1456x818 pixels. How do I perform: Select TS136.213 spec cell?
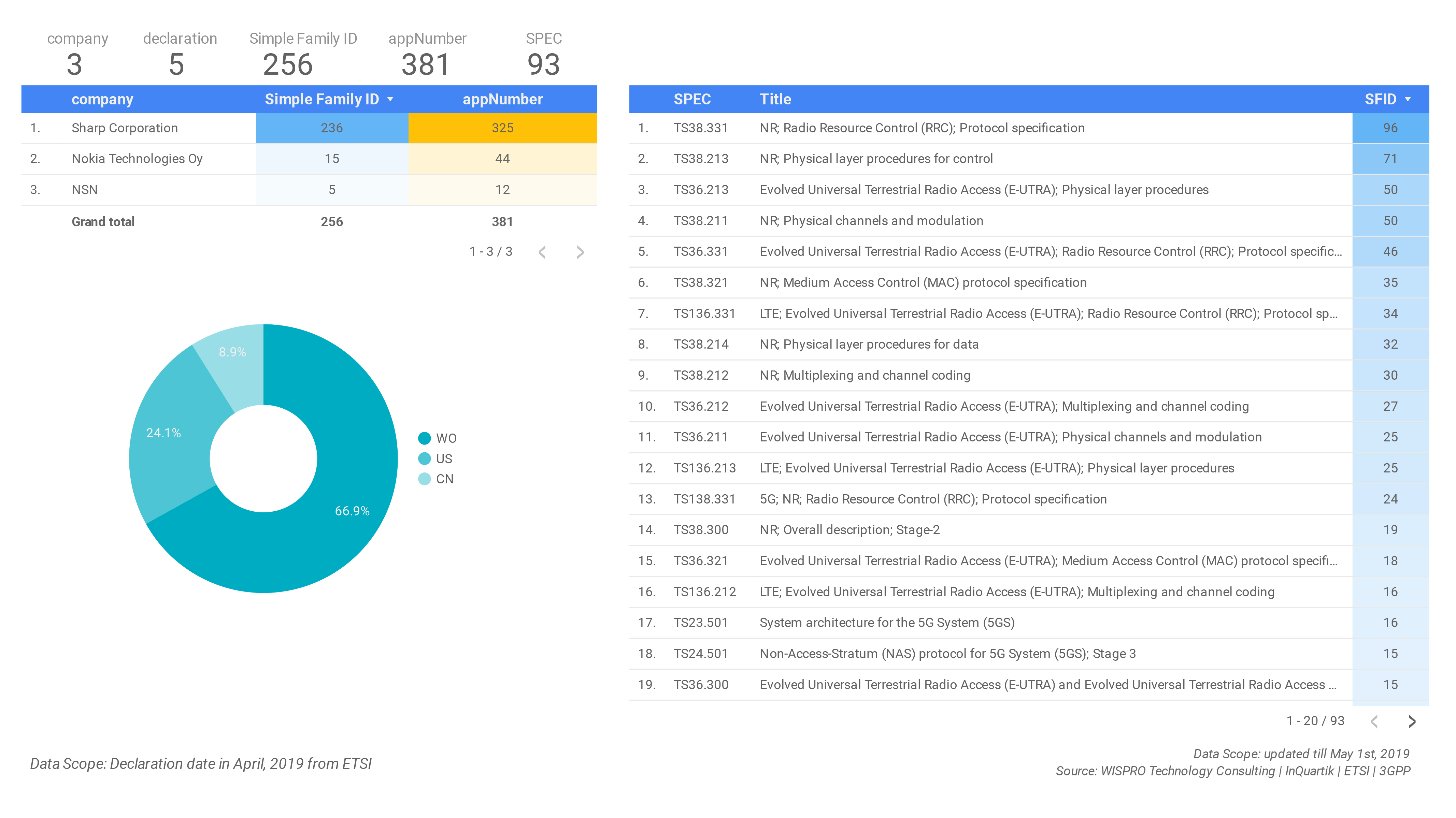coord(704,468)
